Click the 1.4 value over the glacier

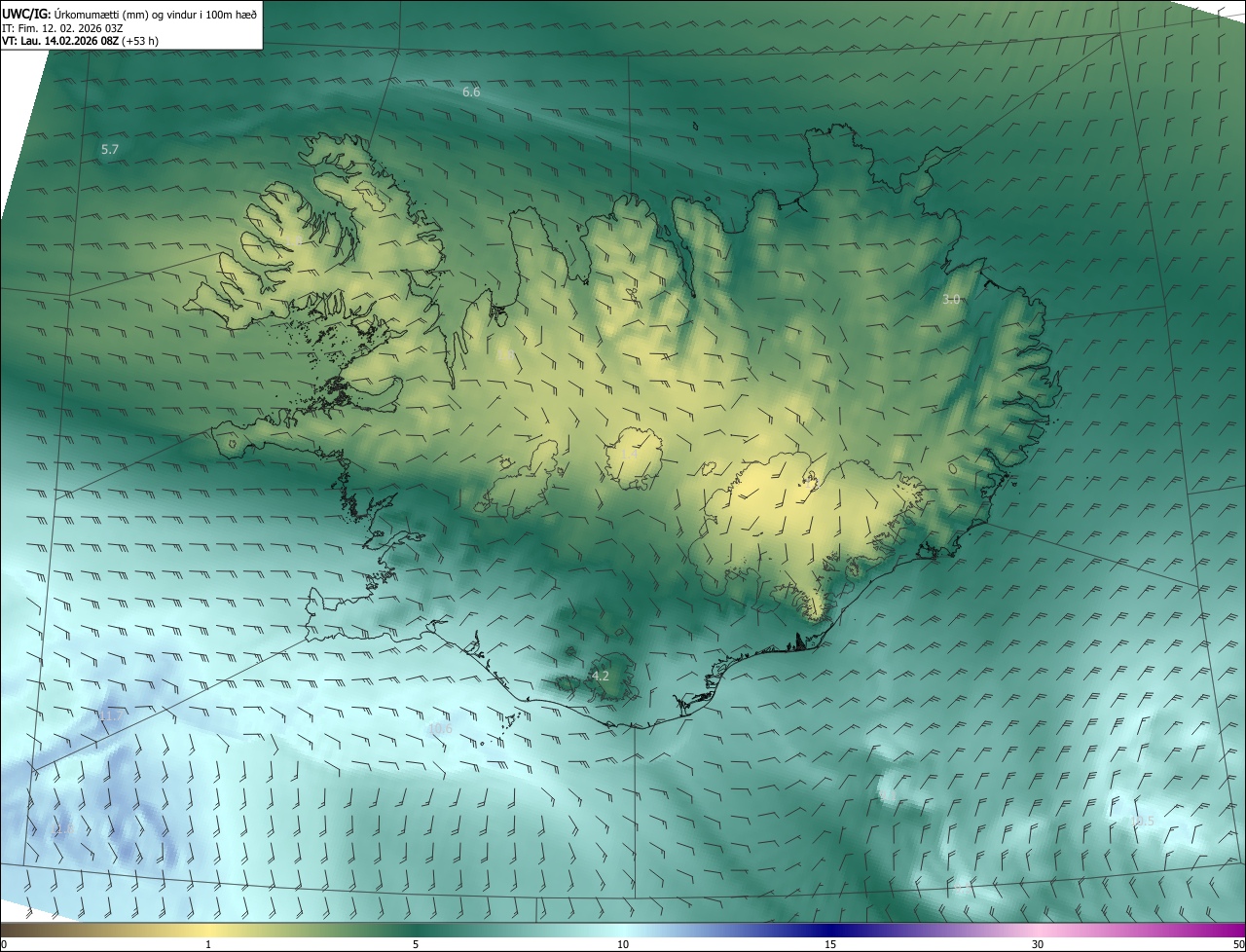pyautogui.click(x=629, y=455)
